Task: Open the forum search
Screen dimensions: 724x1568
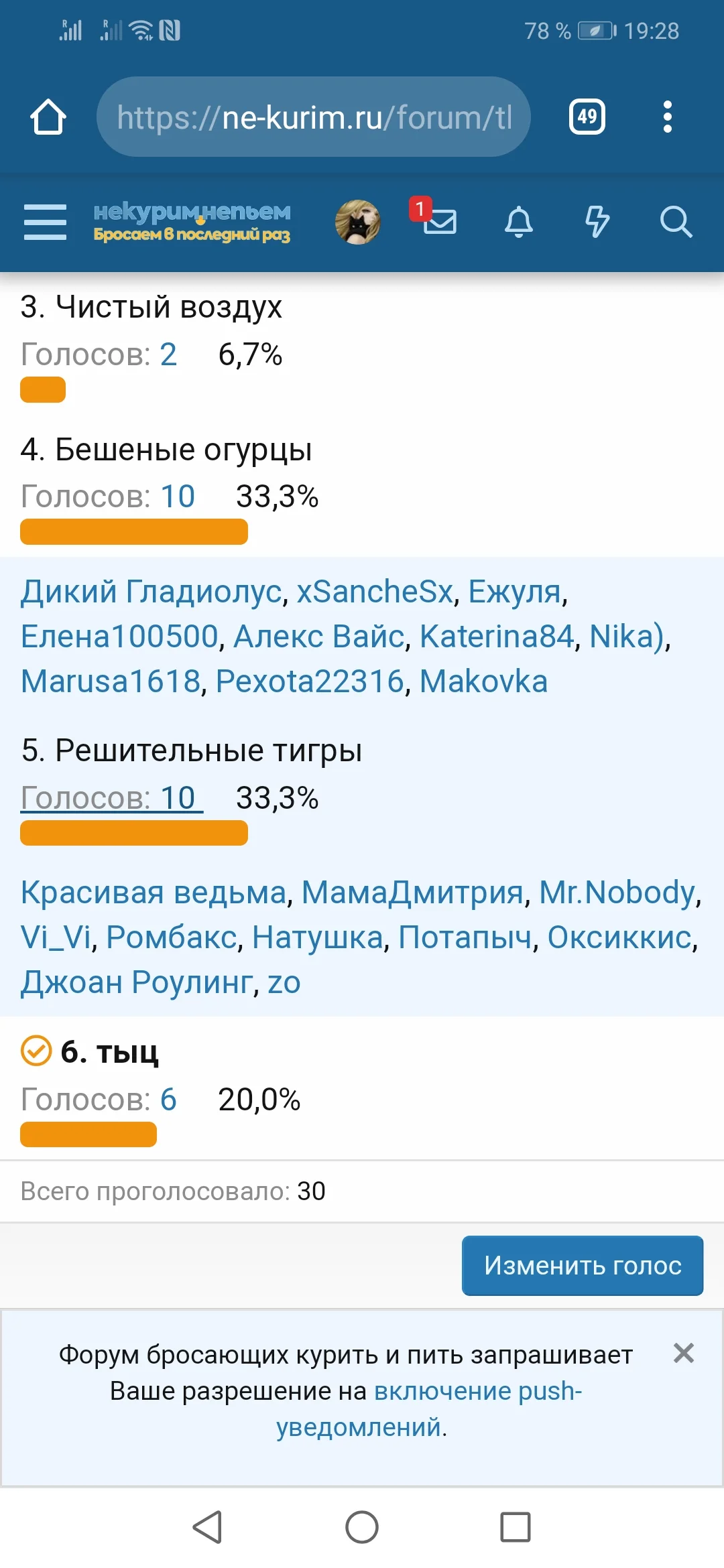Action: (x=677, y=222)
